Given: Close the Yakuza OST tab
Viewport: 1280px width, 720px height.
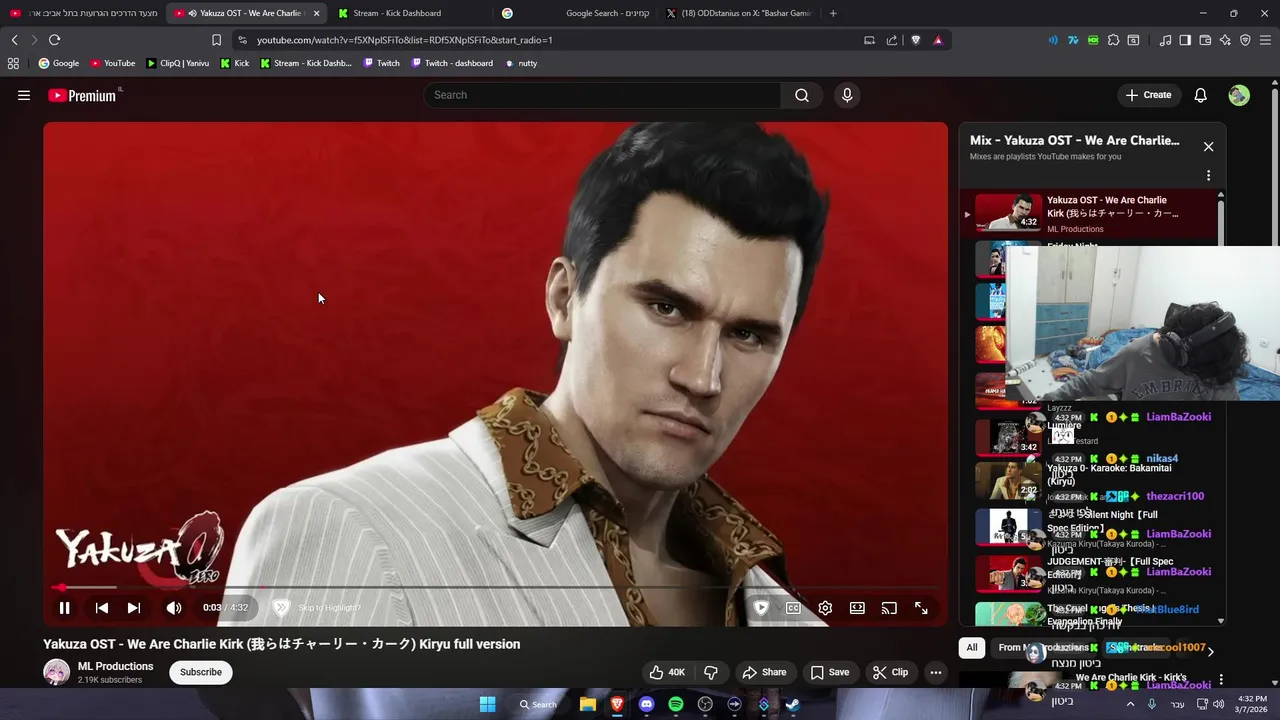Looking at the screenshot, I should click(317, 13).
